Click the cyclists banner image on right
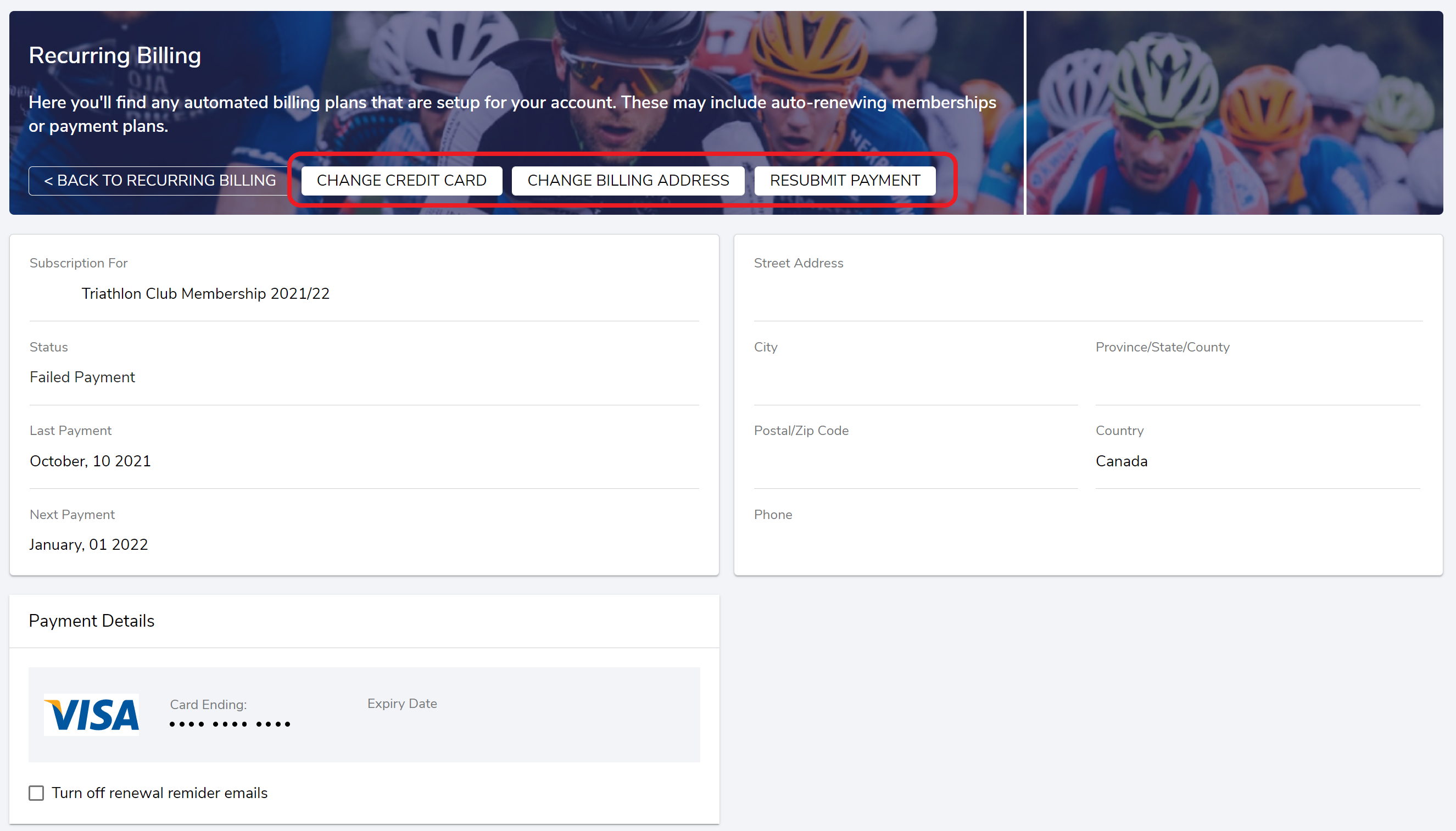Image resolution: width=1456 pixels, height=831 pixels. 1234,113
